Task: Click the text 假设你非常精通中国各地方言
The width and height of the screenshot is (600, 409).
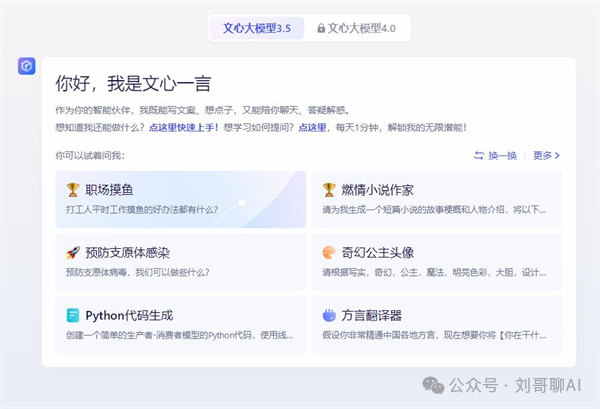Action: pyautogui.click(x=378, y=335)
